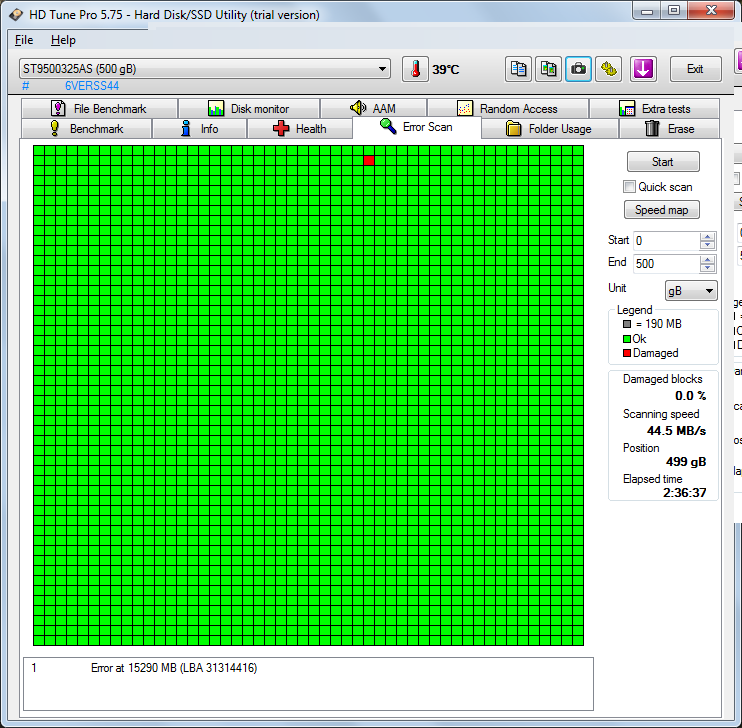This screenshot has height=728, width=742.
Task: Open the File menu
Action: [24, 40]
